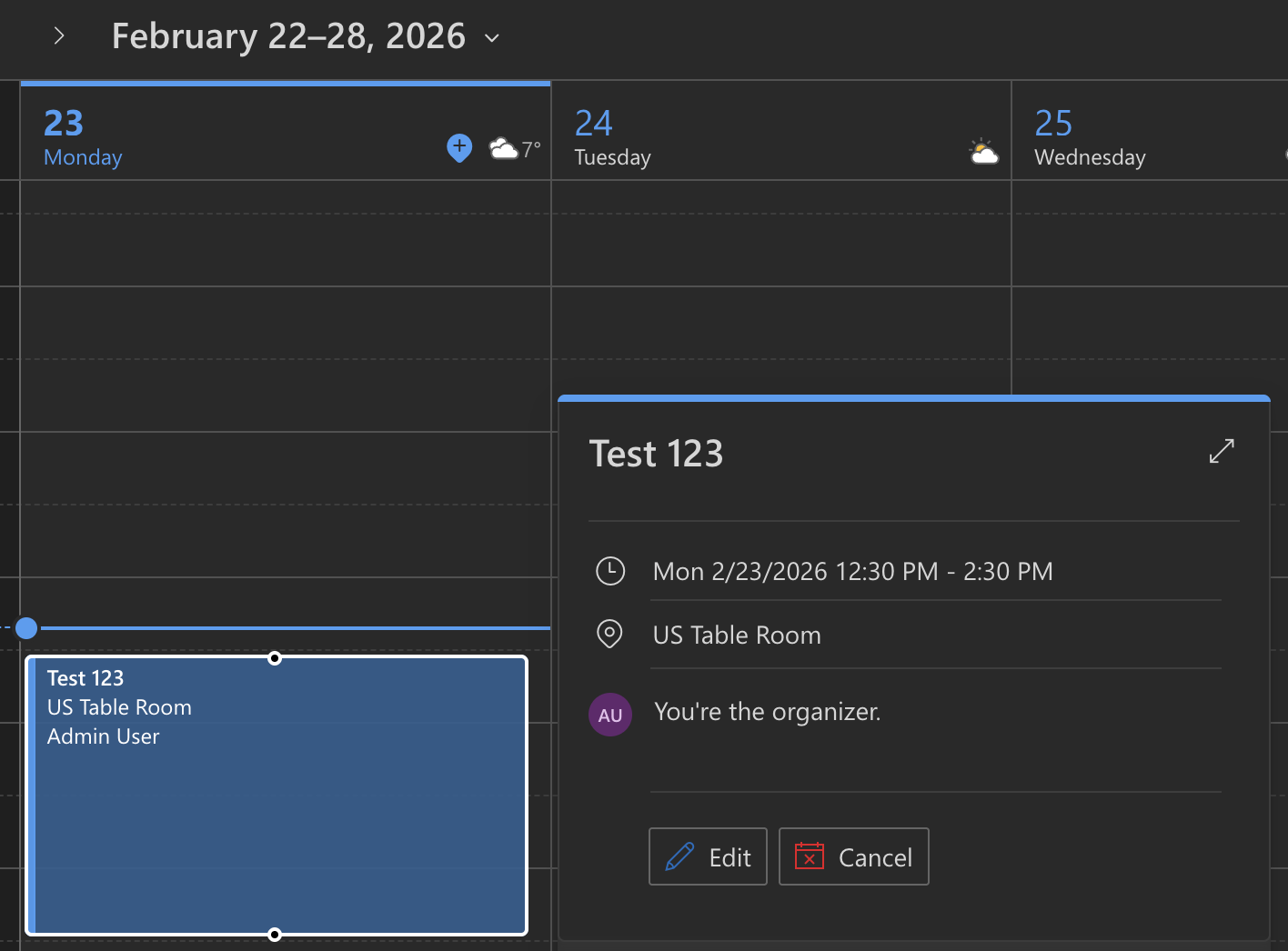
Task: Open Tuesday's partly sunny weather icon
Action: tap(983, 152)
